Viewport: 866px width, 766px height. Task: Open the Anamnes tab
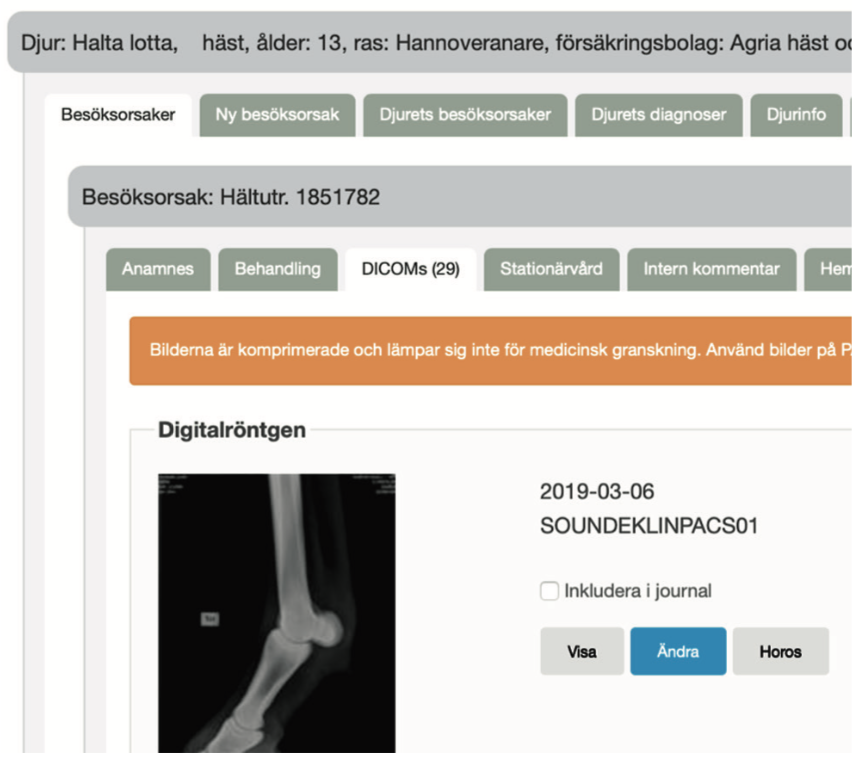158,269
